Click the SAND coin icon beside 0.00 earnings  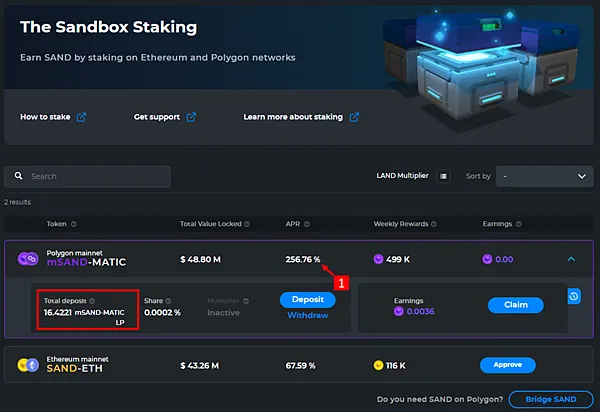(487, 259)
